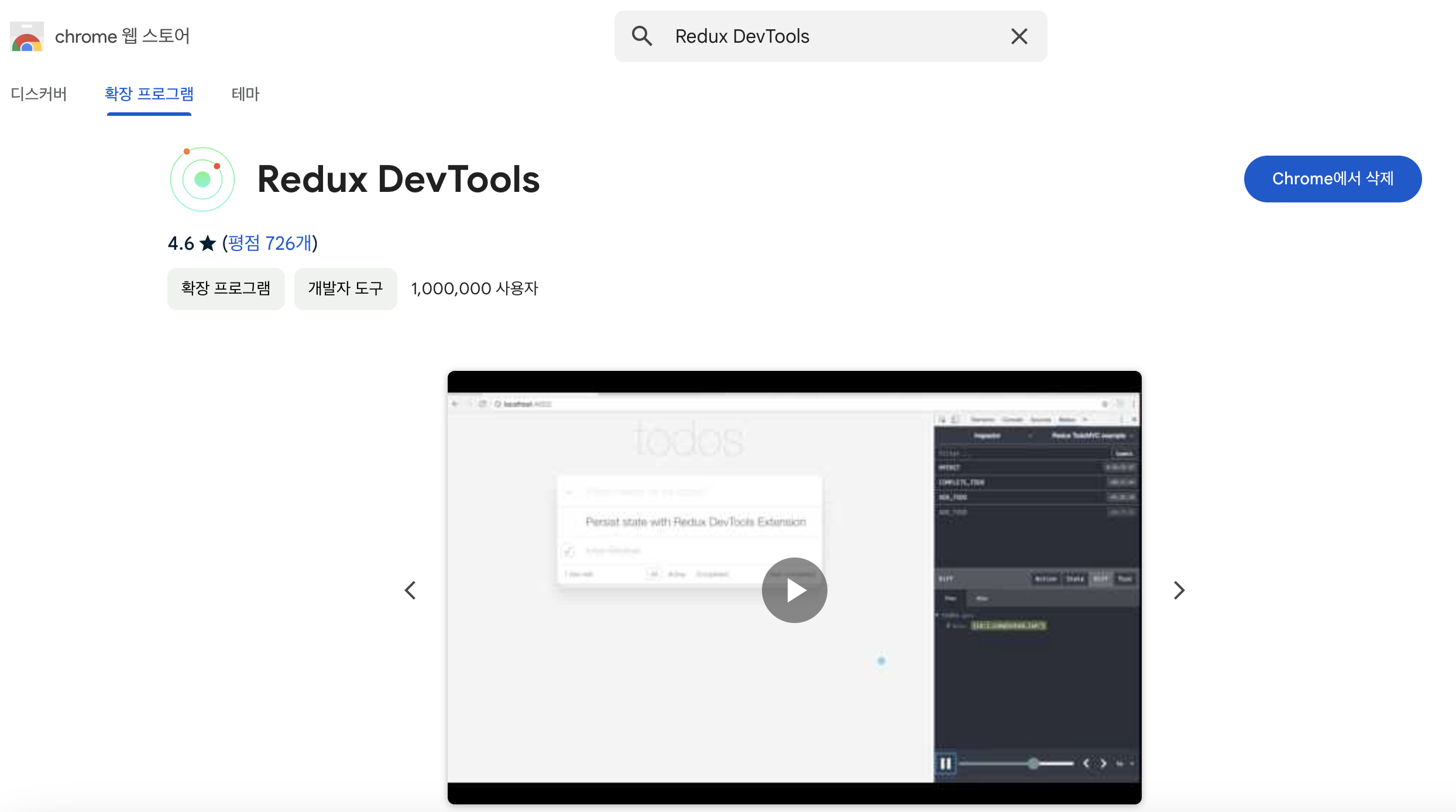Open the 평점 726개 reviews link
This screenshot has width=1456, height=812.
270,243
